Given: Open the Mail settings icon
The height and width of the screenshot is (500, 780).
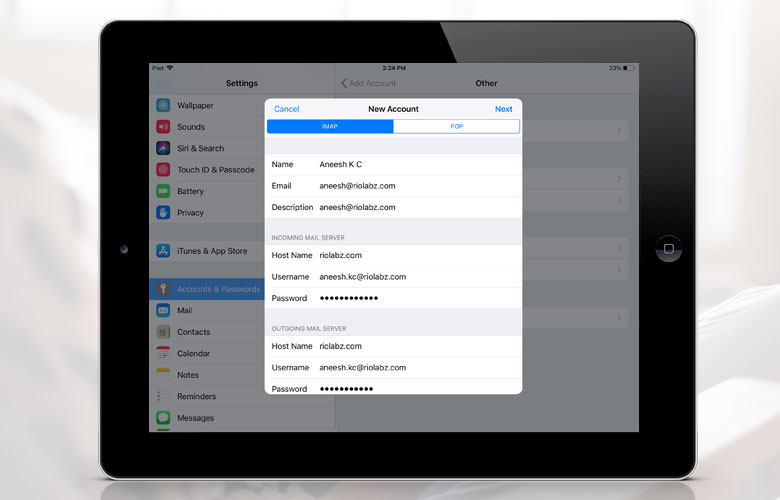Looking at the screenshot, I should (163, 311).
